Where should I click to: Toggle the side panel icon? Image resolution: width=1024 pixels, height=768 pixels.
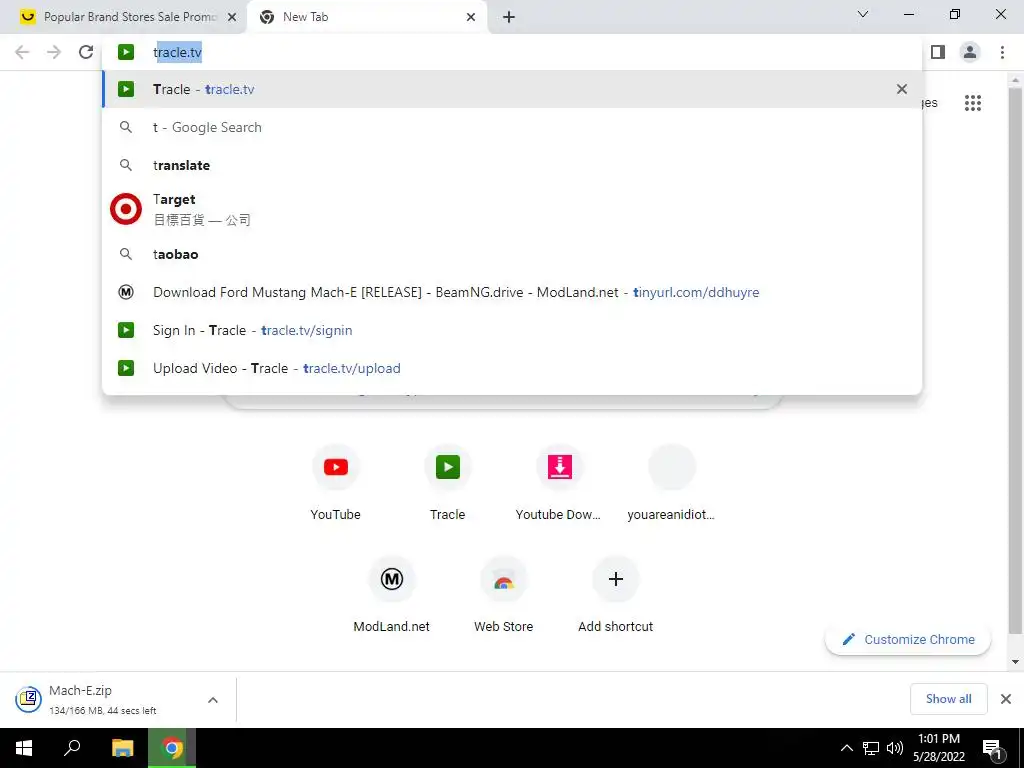(938, 52)
